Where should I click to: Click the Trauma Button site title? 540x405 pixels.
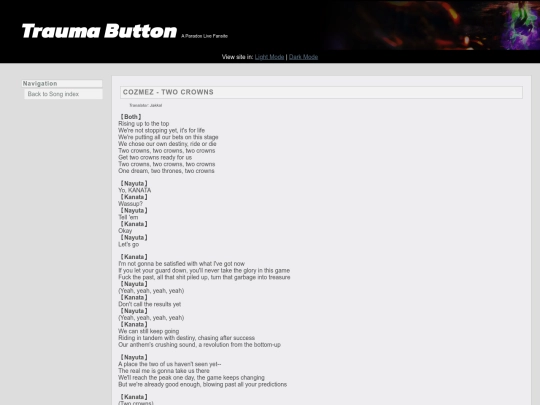(100, 31)
